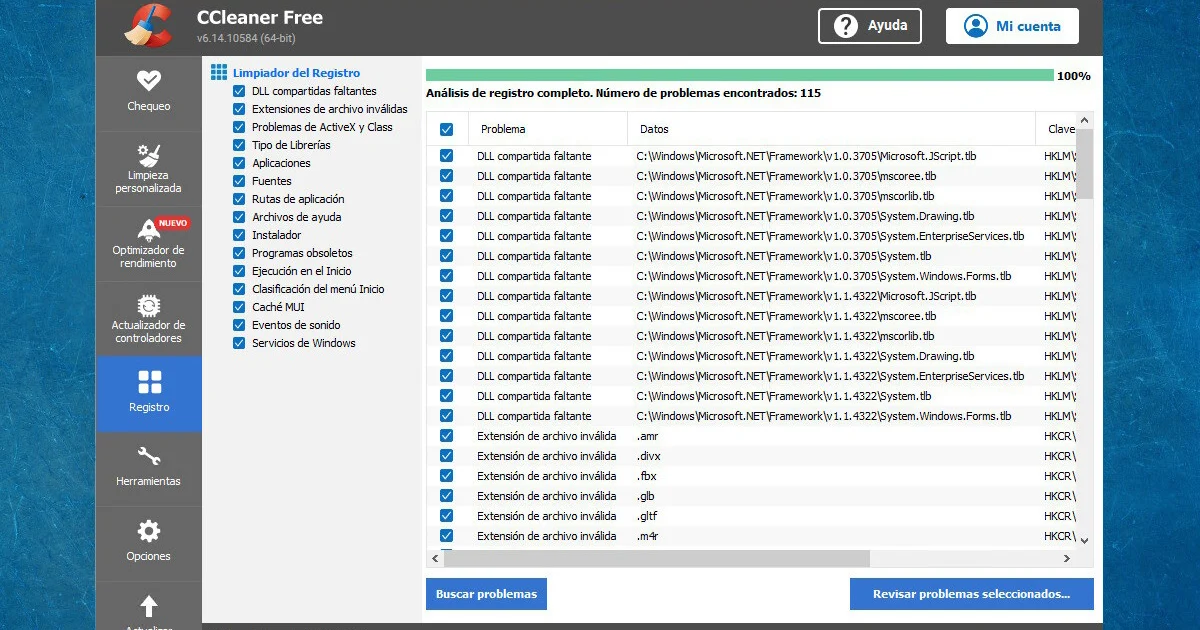Screen dimensions: 1200x630
Task: Uncheck the v1.0.3705 Microsoft.JScript.tlb row checkbox
Action: tap(446, 156)
